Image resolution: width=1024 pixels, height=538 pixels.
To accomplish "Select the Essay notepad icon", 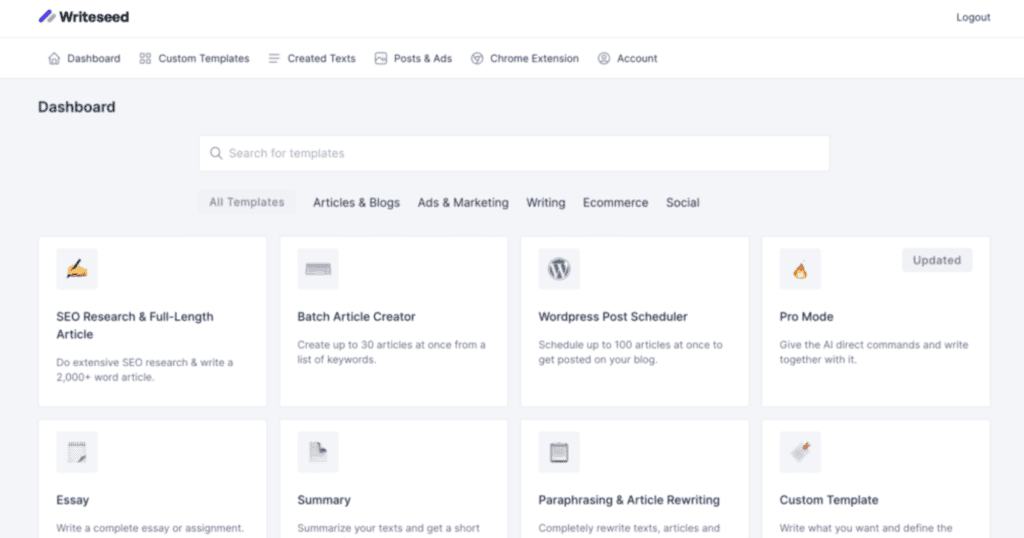I will (x=77, y=452).
